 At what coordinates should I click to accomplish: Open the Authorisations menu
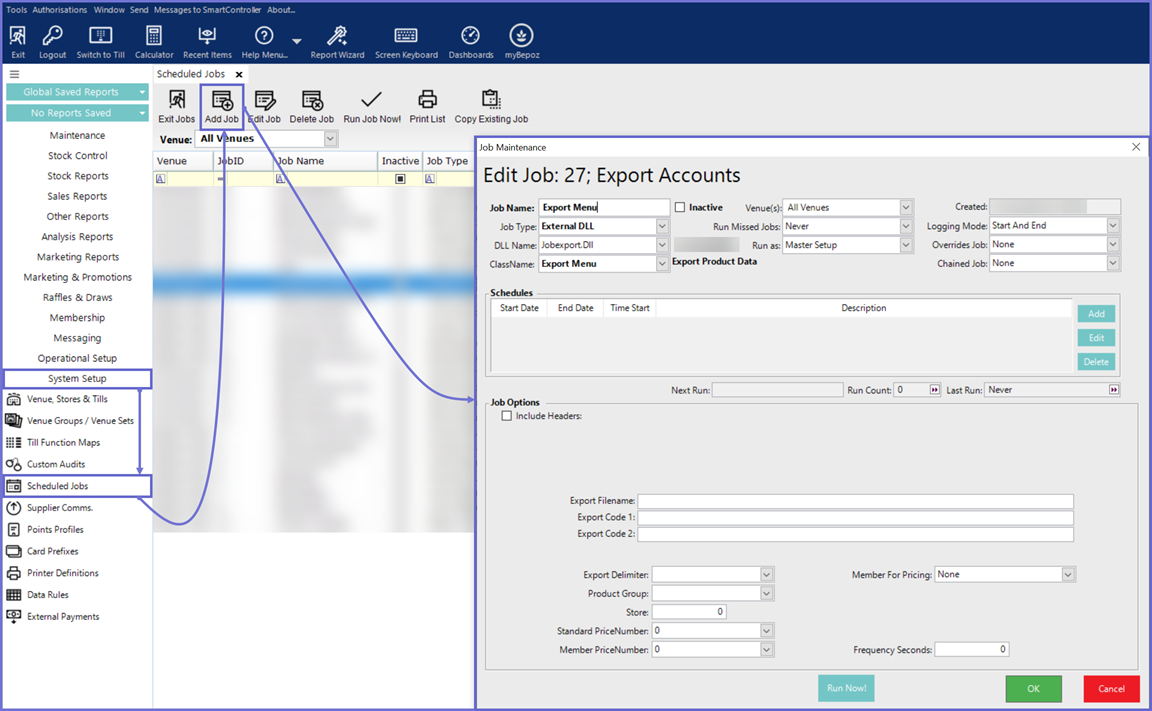tap(60, 10)
